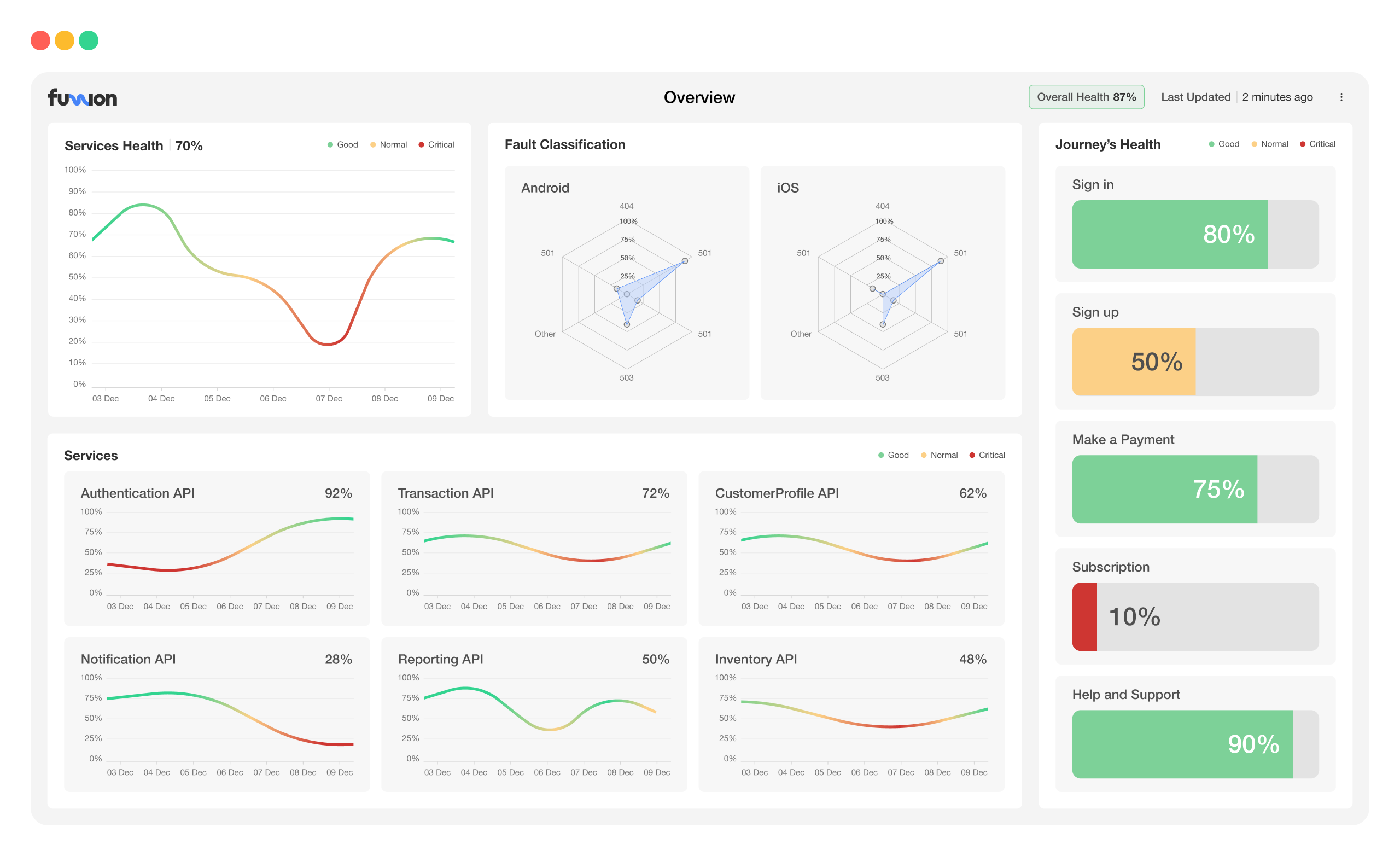Viewport: 1400px width, 856px height.
Task: Click the green maximize window dot
Action: click(x=89, y=40)
